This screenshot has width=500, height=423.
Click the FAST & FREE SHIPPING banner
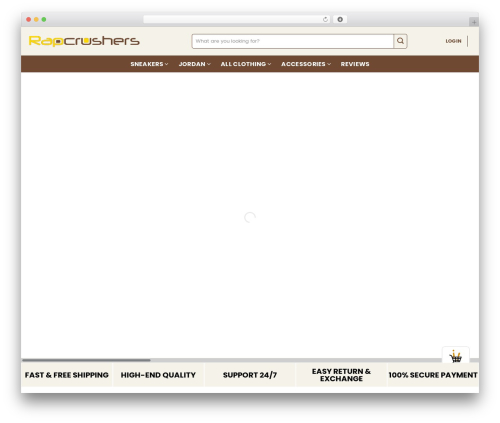coord(67,375)
